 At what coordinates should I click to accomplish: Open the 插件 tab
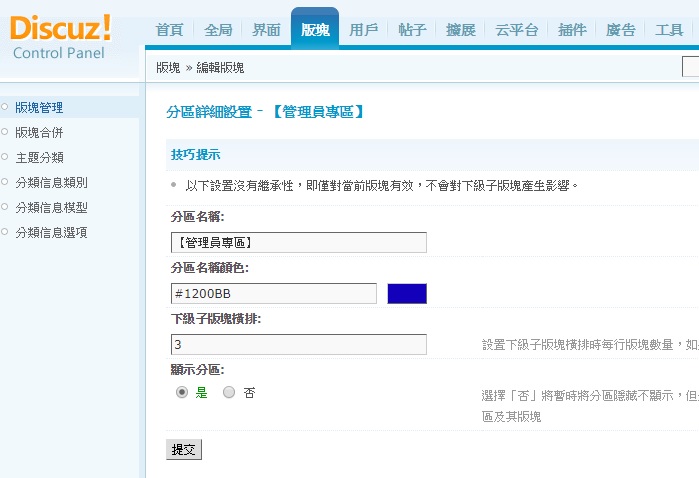pyautogui.click(x=572, y=30)
